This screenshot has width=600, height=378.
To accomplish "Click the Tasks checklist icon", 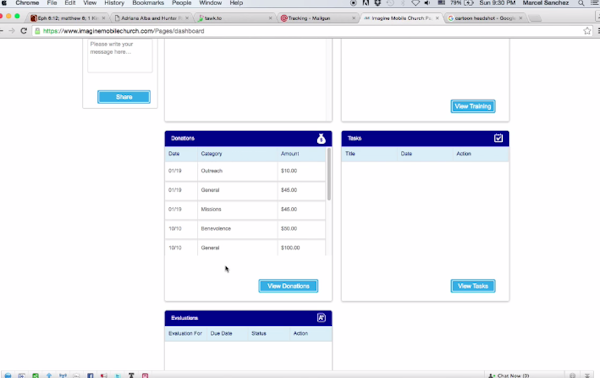I will click(498, 138).
